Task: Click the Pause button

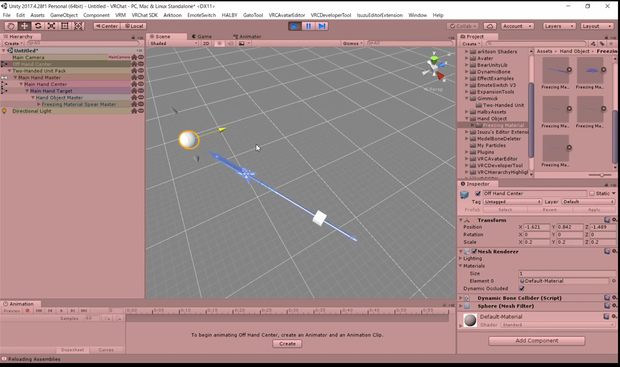Action: (308, 26)
